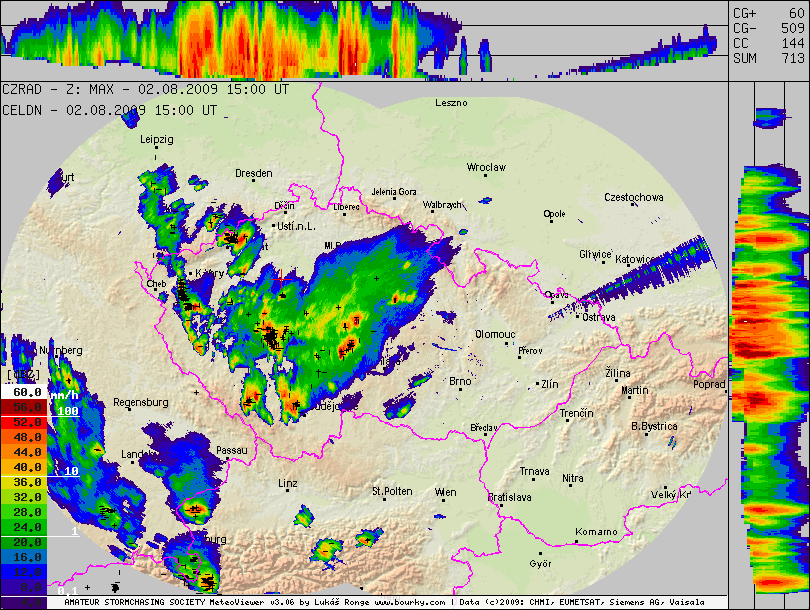Click the 48.0 dBZ legend swatch

point(24,437)
